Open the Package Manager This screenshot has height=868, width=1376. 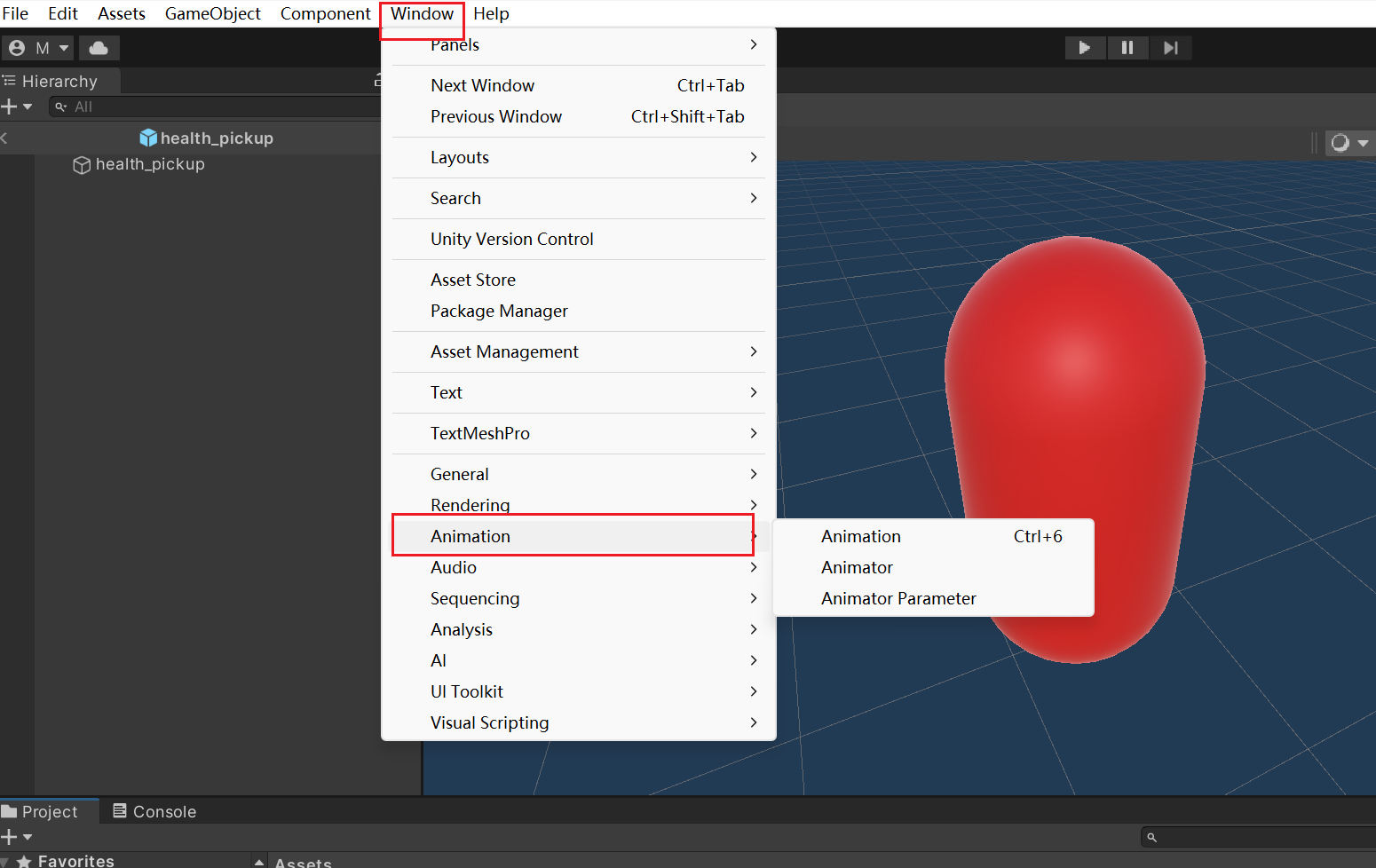pos(579,311)
